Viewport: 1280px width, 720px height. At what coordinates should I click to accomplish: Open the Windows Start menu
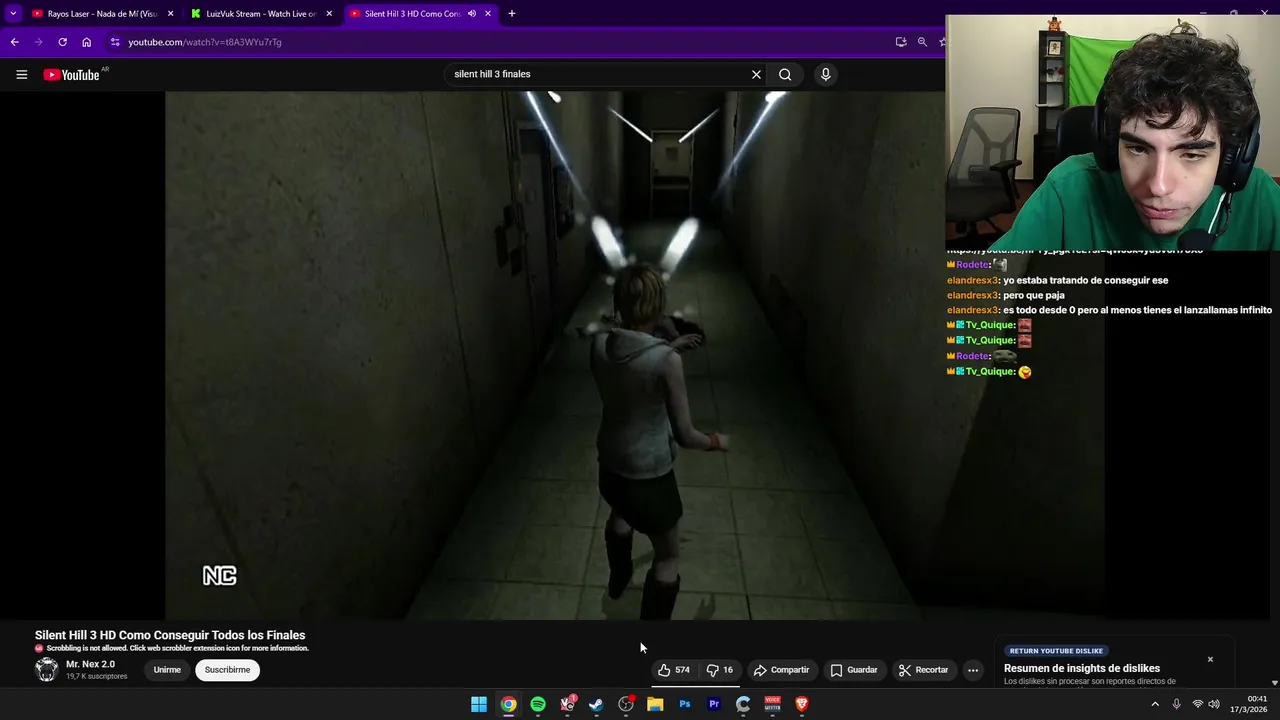(479, 704)
